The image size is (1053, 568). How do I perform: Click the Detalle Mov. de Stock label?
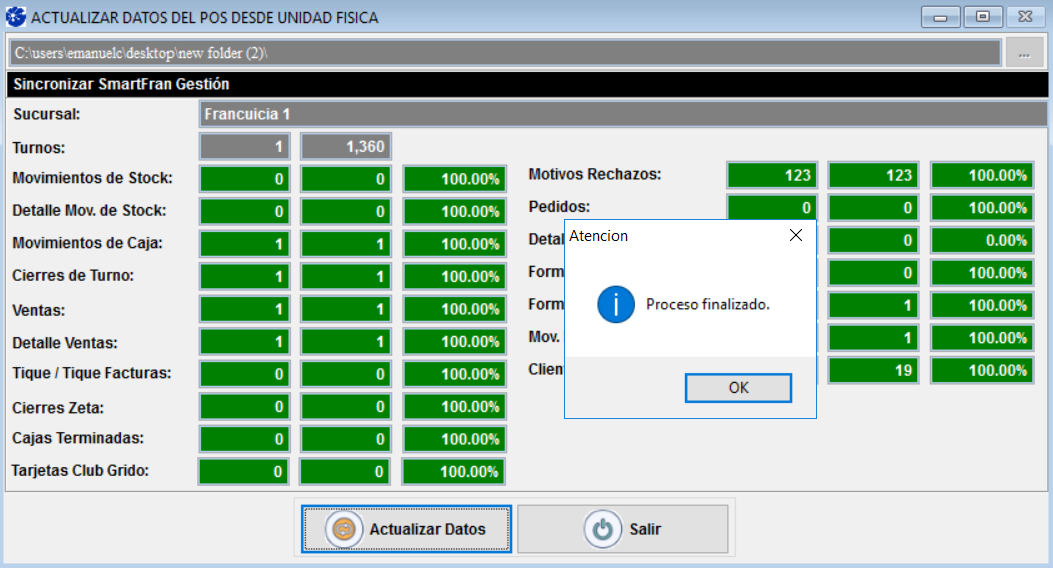pos(89,211)
